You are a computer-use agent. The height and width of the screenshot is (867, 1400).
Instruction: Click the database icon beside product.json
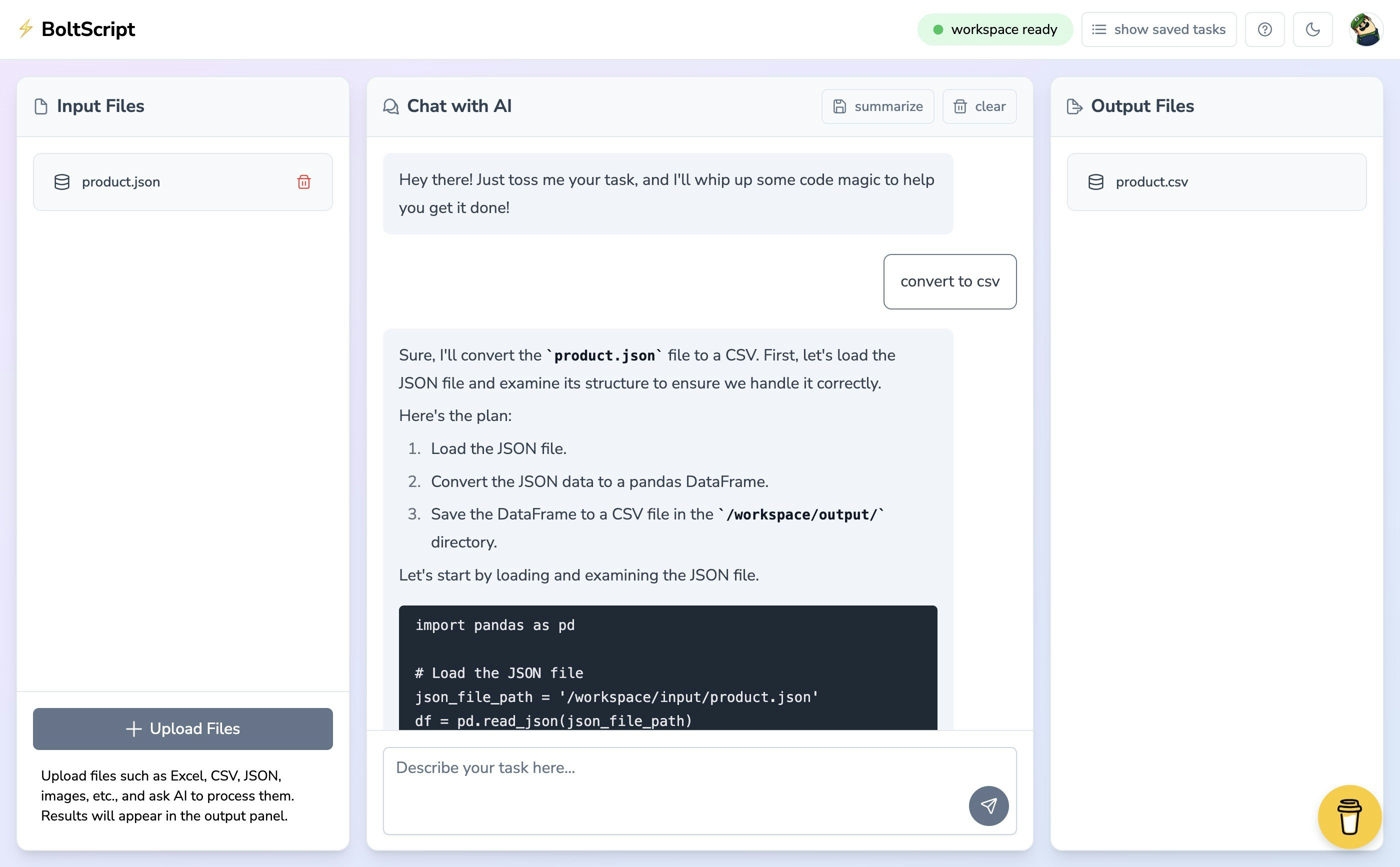62,182
